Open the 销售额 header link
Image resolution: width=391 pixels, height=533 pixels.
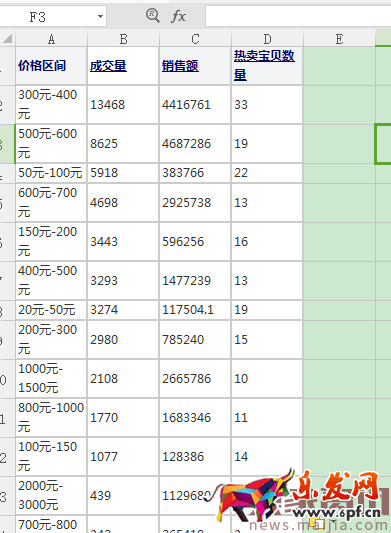click(x=180, y=66)
